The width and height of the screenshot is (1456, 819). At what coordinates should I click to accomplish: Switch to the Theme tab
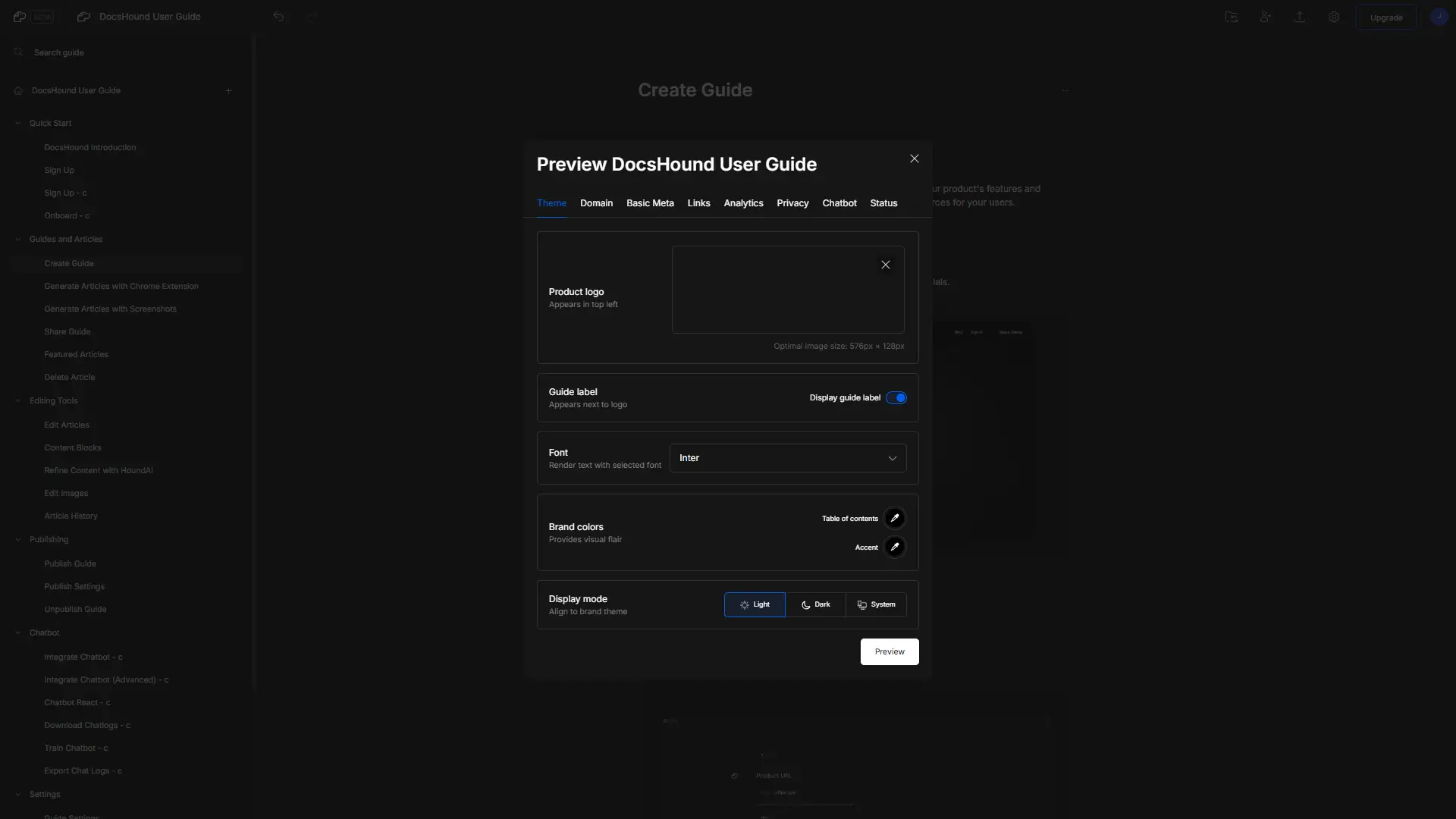pyautogui.click(x=551, y=203)
